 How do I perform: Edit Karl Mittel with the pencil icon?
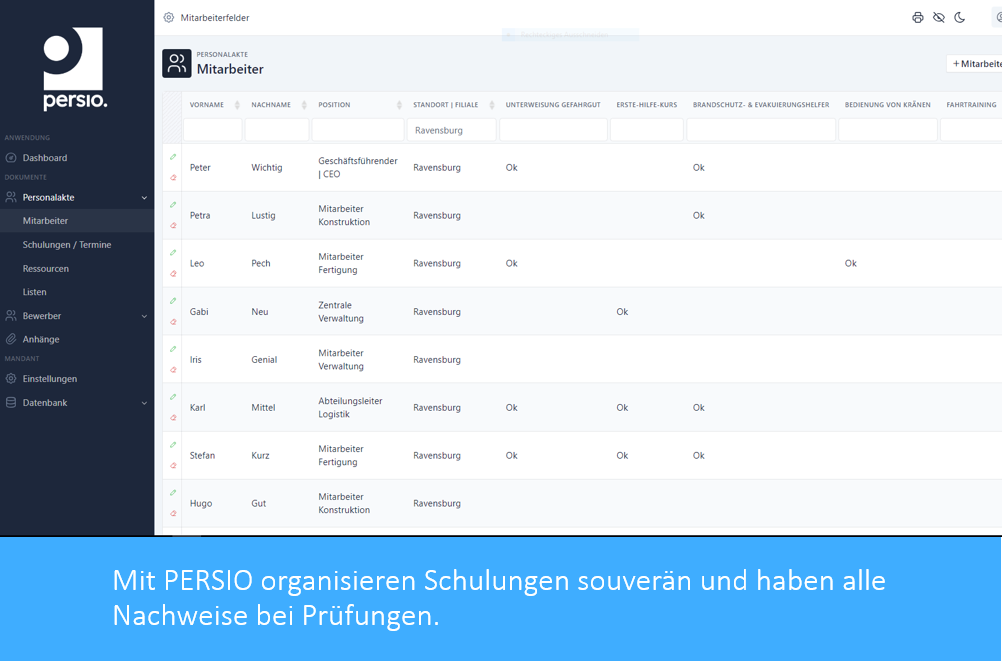point(173,397)
